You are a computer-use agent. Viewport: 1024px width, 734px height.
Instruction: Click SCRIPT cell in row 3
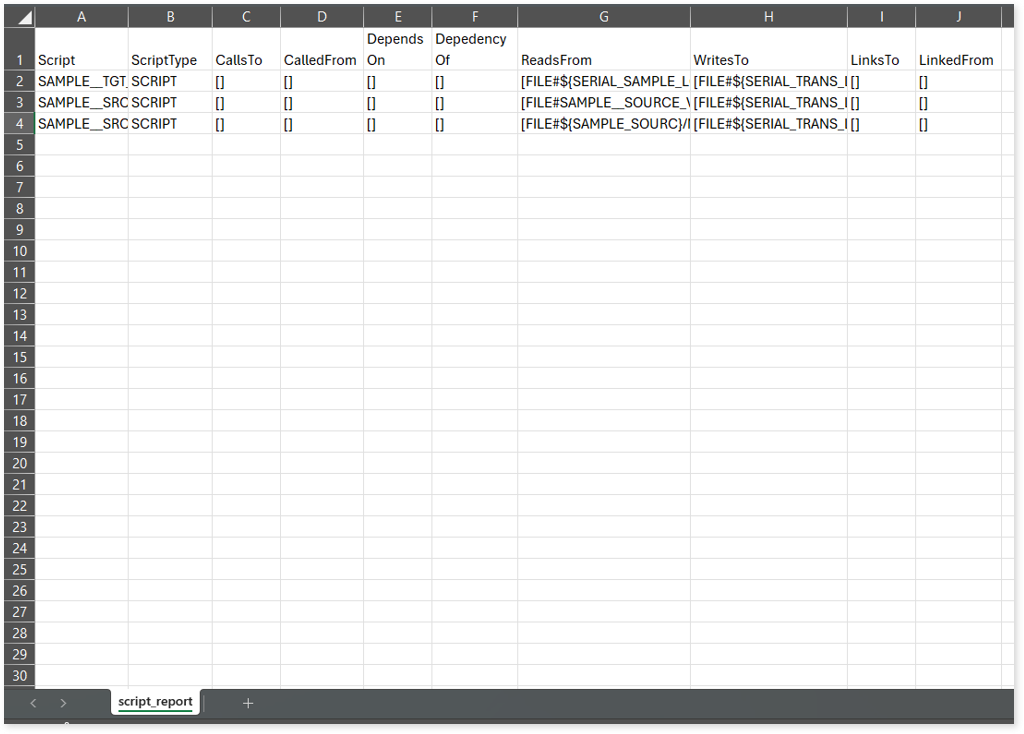(170, 103)
